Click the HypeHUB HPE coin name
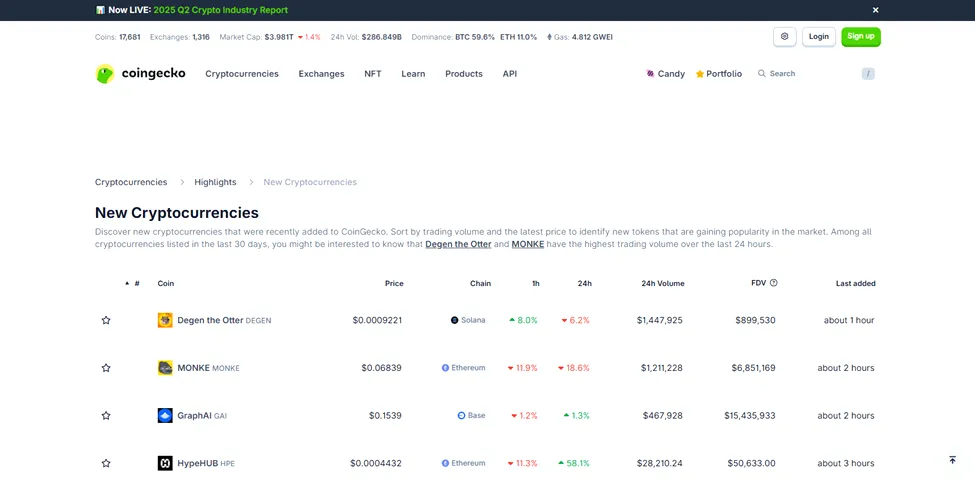 pos(206,463)
